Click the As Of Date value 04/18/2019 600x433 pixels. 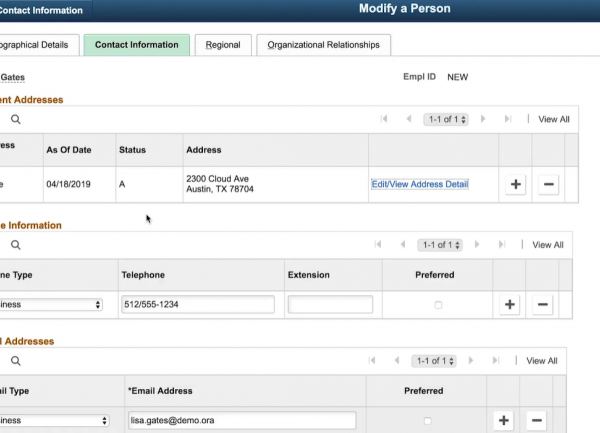68,184
